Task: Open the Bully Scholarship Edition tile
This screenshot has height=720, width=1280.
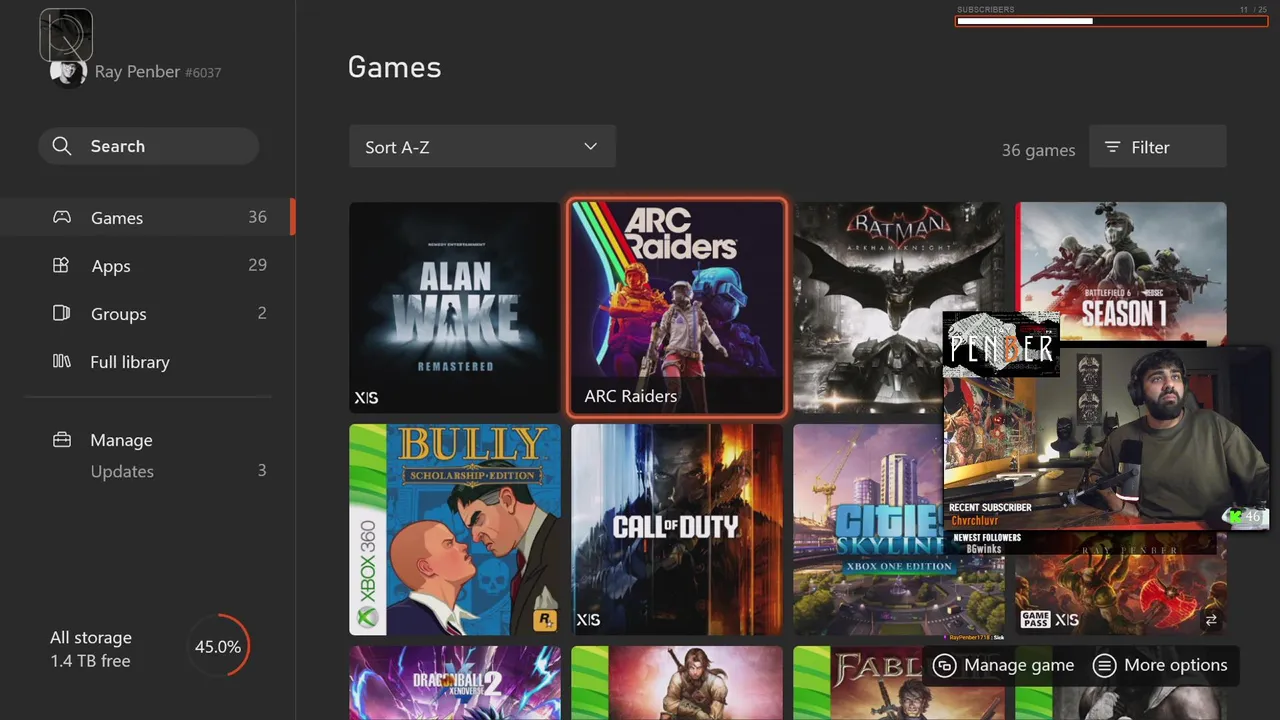Action: [x=455, y=530]
